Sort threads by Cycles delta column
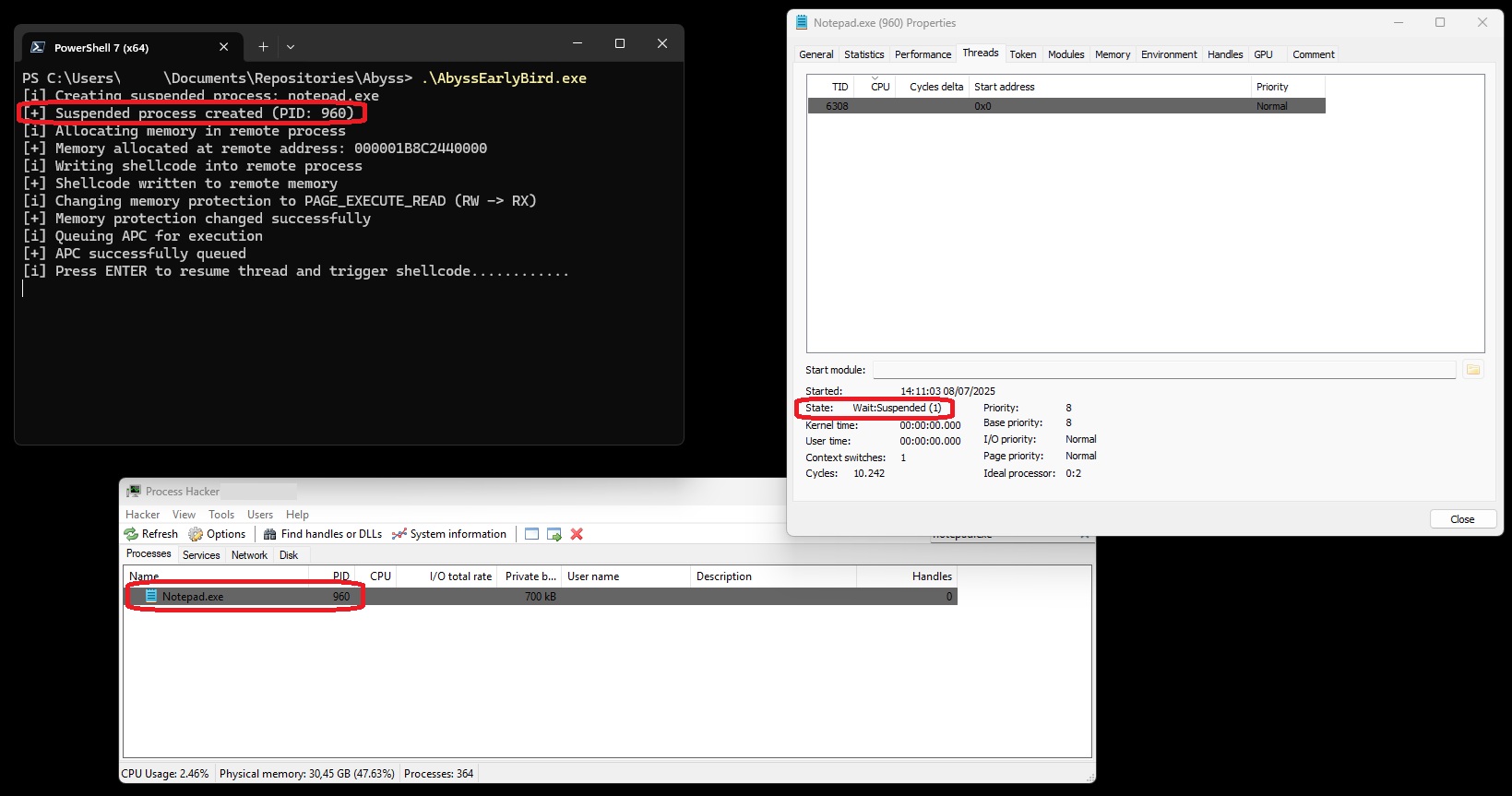Viewport: 1512px width, 796px height. pyautogui.click(x=933, y=87)
